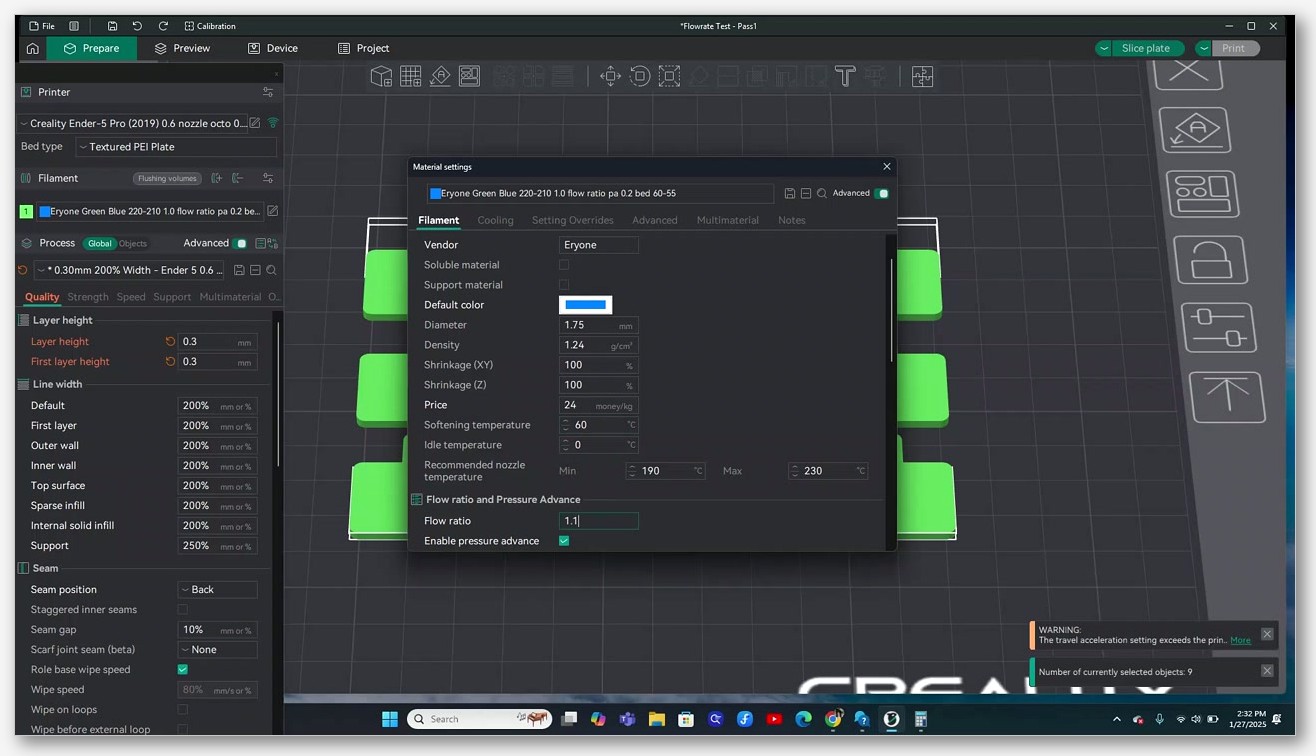Click the Default color blue swatch
The width and height of the screenshot is (1316, 756).
click(x=585, y=305)
